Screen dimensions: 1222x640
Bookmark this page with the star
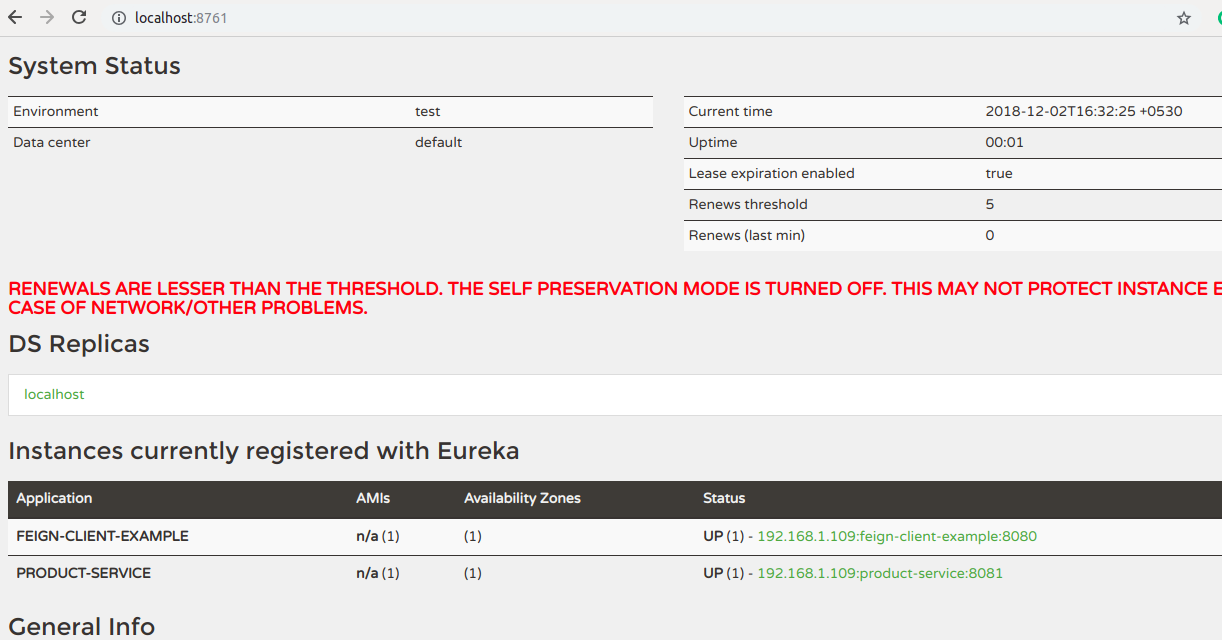click(1184, 18)
